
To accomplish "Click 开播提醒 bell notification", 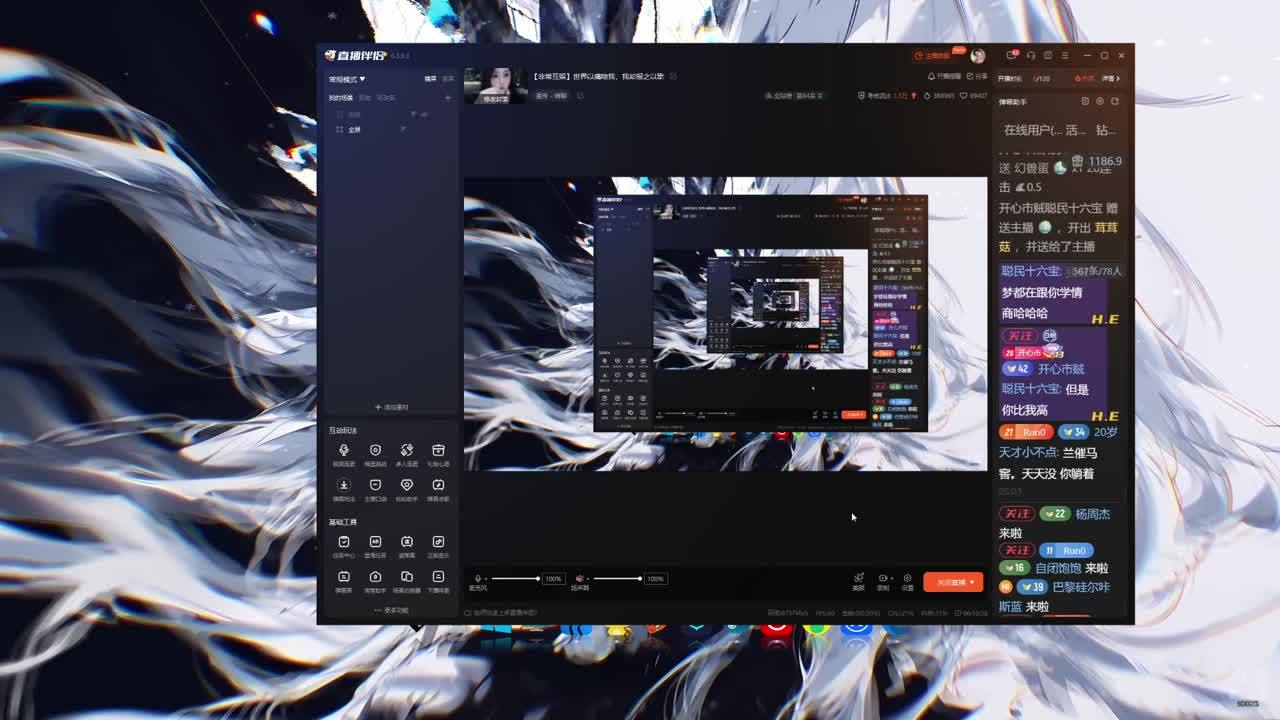I will point(945,76).
